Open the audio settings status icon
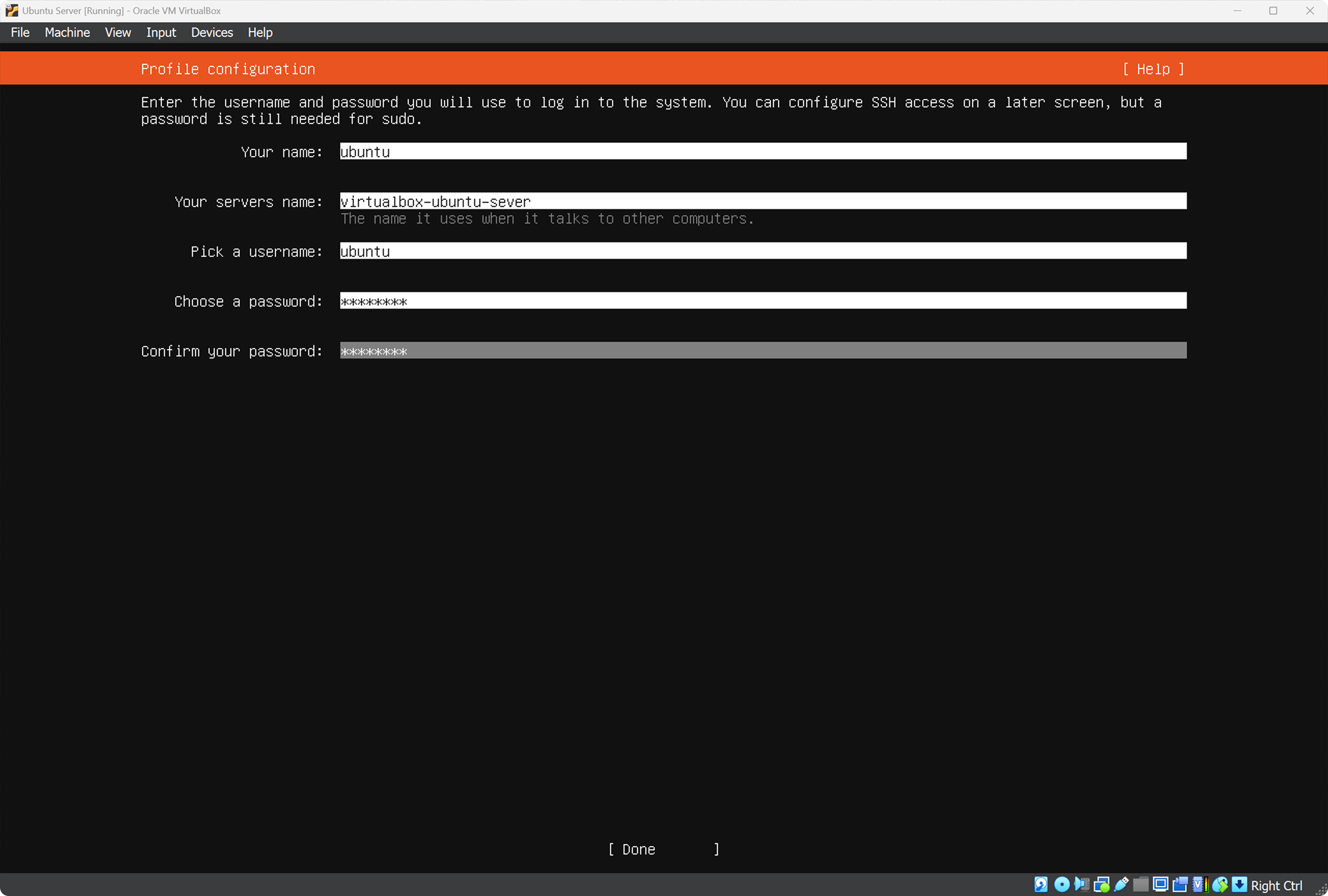The image size is (1328, 896). click(1081, 885)
